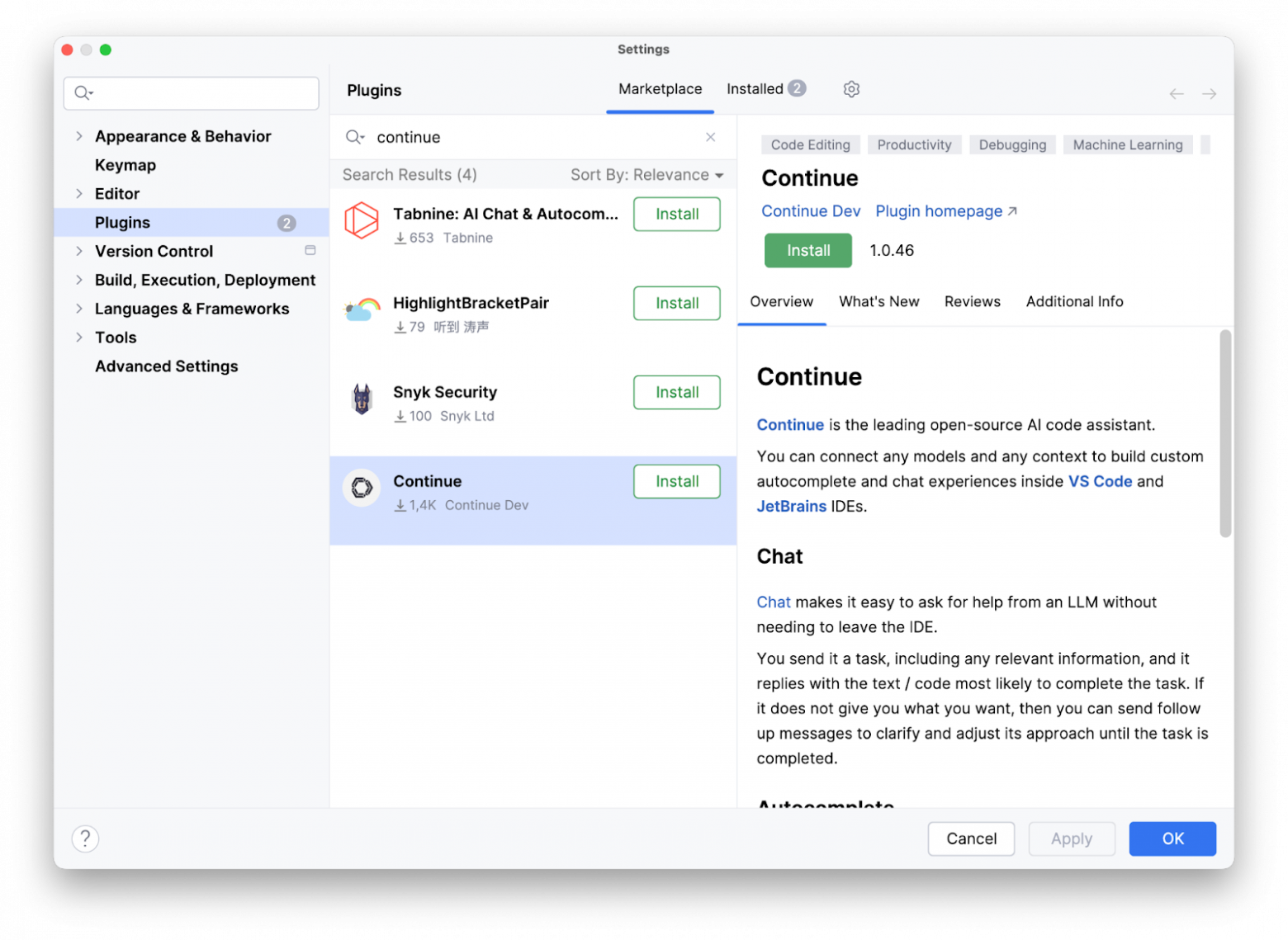
Task: Switch to the Installed tab
Action: [755, 89]
